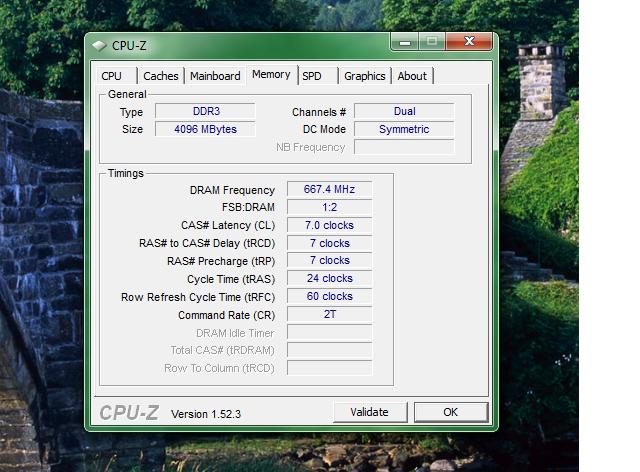The image size is (640, 472).
Task: Close the CPU-Z window
Action: coord(469,41)
